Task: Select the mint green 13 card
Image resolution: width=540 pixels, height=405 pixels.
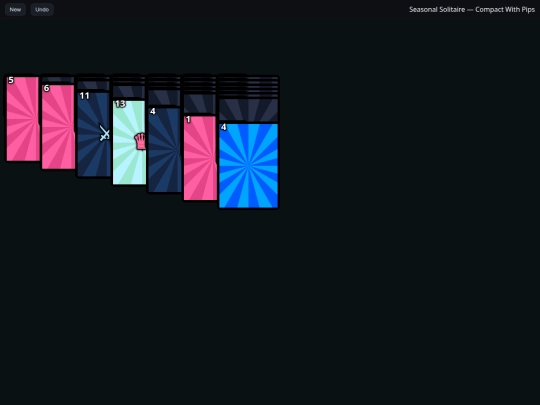Action: [129, 142]
